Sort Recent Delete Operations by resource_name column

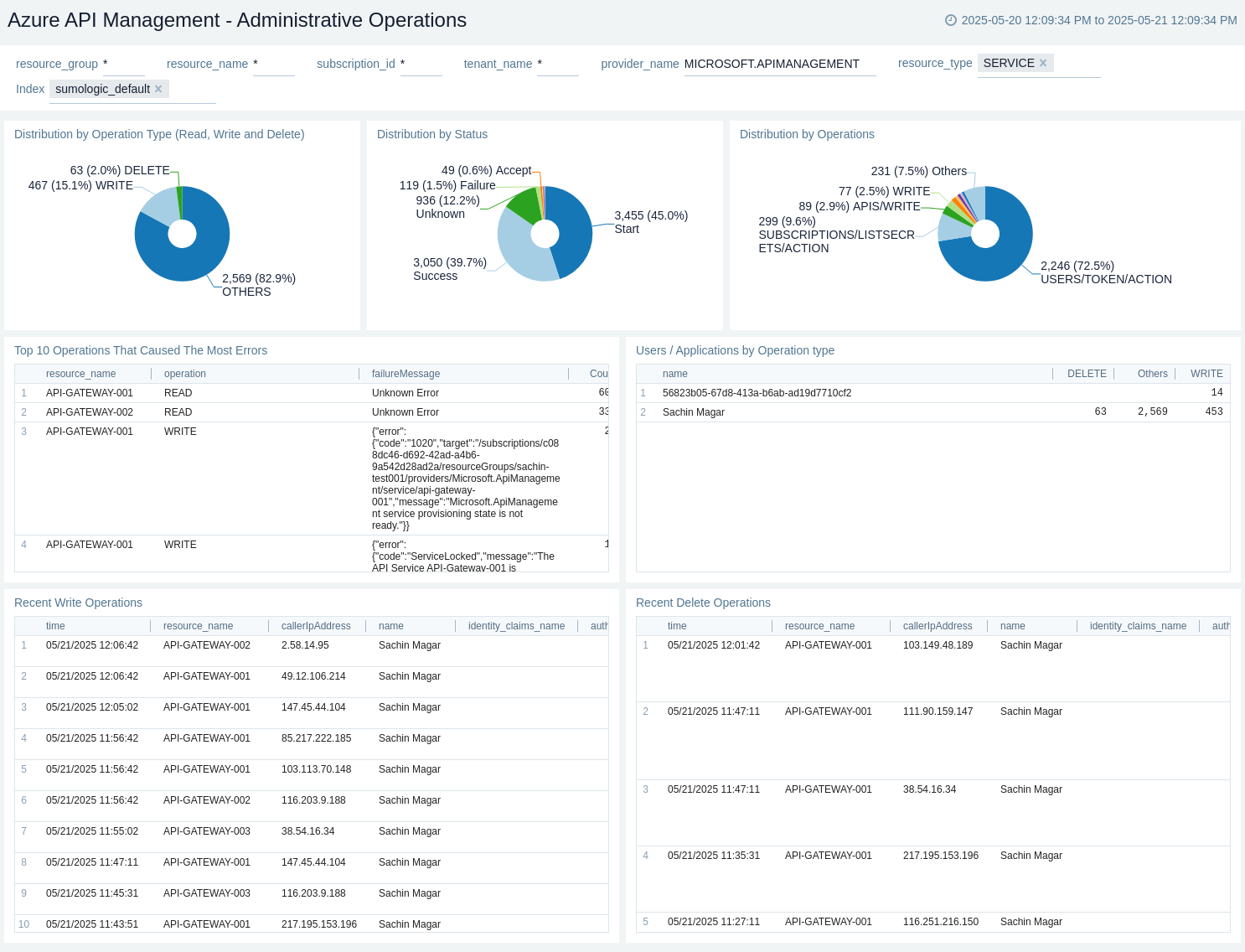(x=820, y=626)
